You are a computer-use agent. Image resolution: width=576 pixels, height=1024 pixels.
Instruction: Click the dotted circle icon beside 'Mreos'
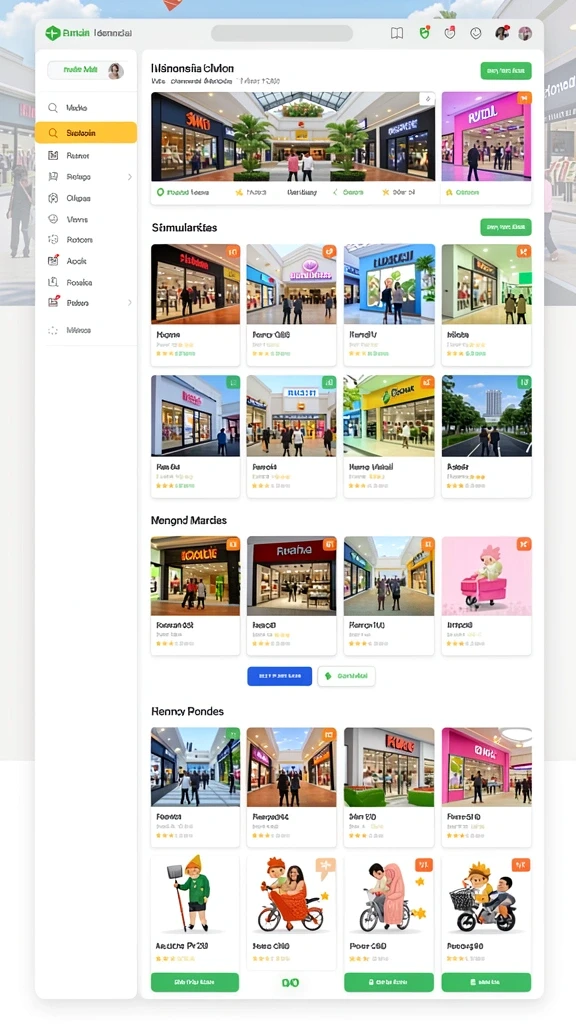point(53,330)
